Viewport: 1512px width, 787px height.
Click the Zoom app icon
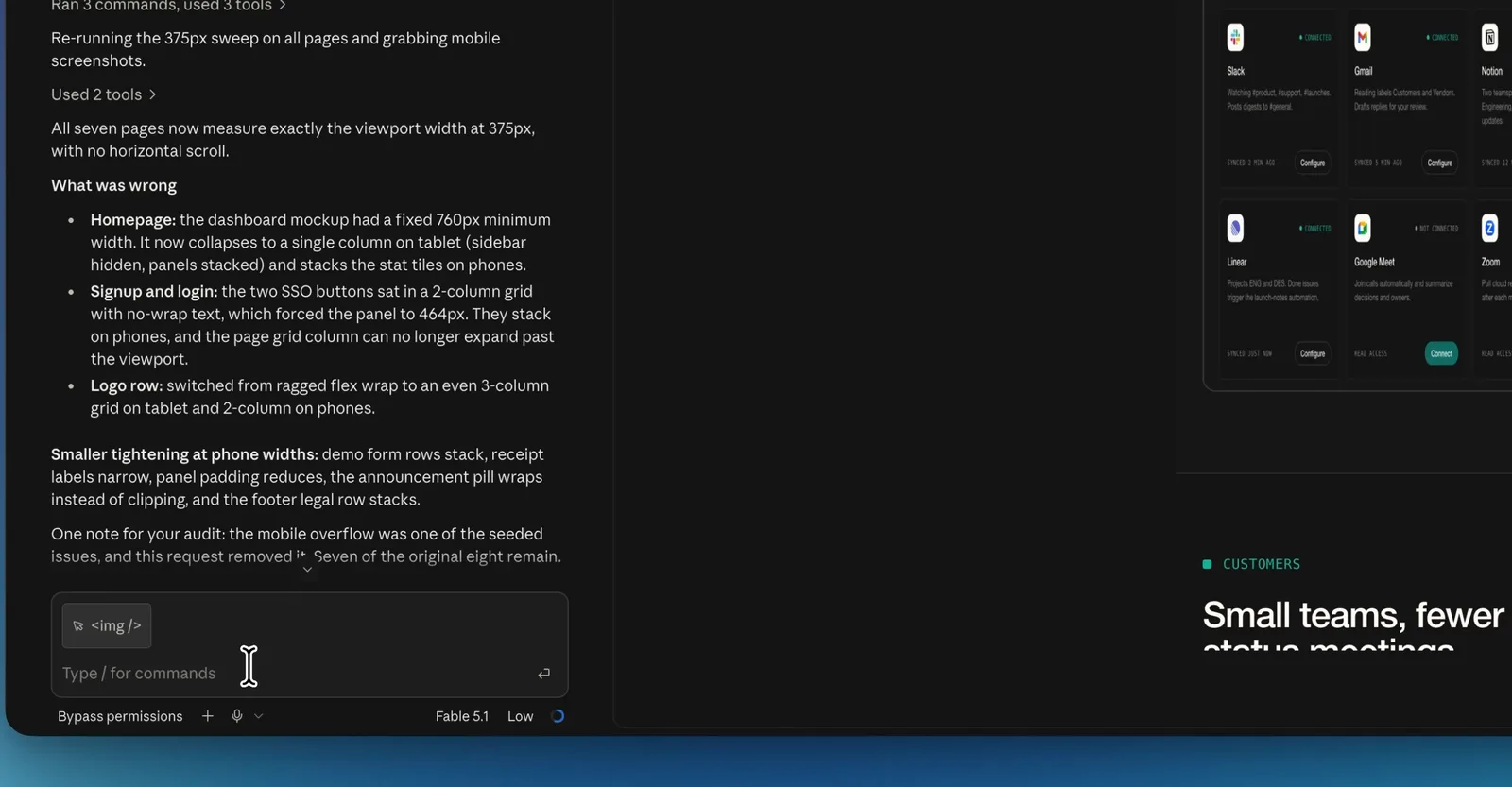tap(1489, 228)
